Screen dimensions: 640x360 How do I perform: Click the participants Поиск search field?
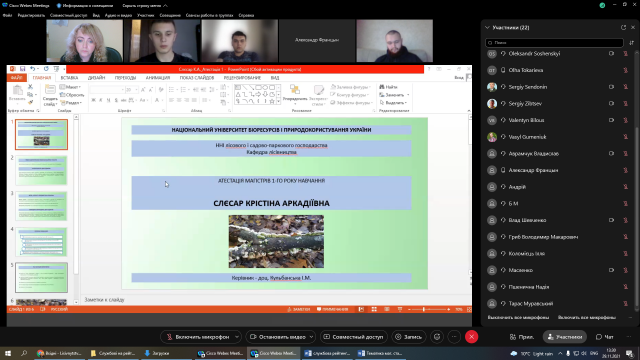tap(554, 42)
